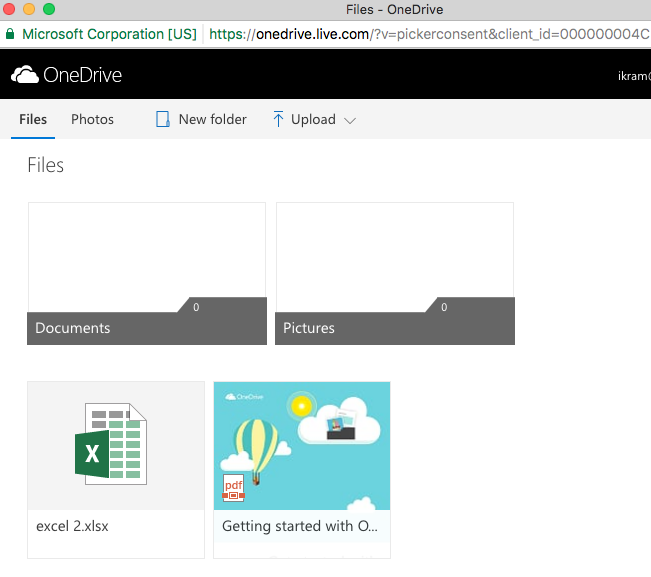Click the red pdf badge icon

[234, 489]
